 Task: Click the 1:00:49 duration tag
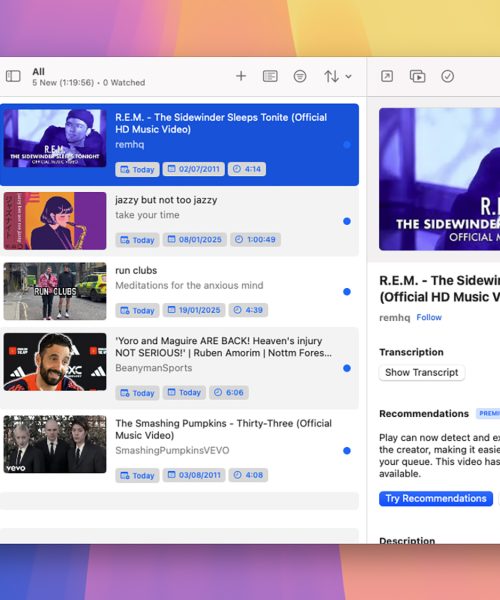pos(256,240)
